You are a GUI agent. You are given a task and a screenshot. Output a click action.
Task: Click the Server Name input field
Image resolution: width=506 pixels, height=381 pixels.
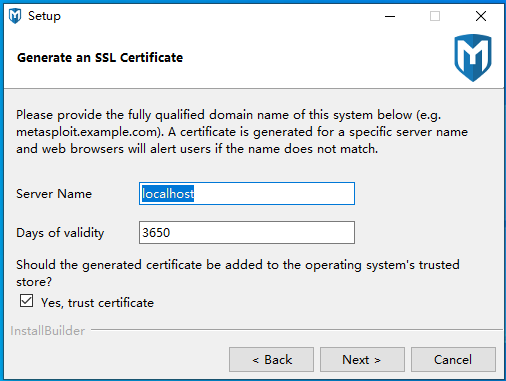(x=247, y=193)
